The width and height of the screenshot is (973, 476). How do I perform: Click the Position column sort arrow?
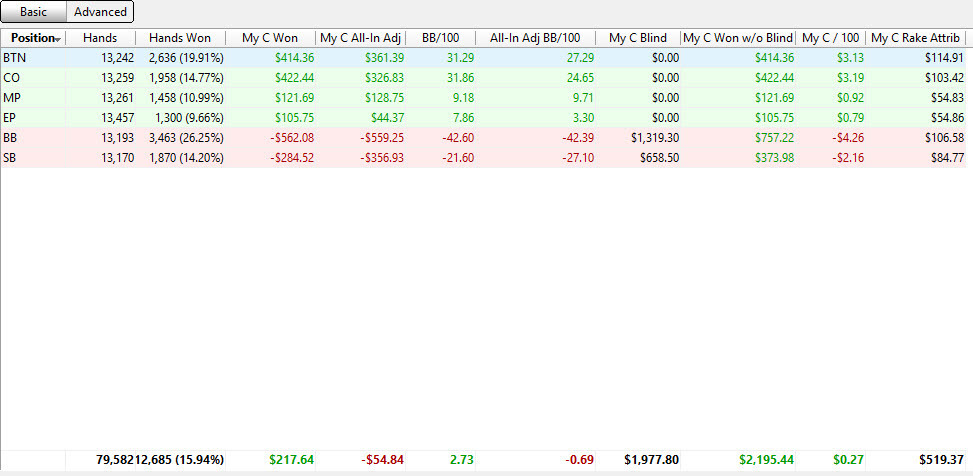pyautogui.click(x=58, y=40)
